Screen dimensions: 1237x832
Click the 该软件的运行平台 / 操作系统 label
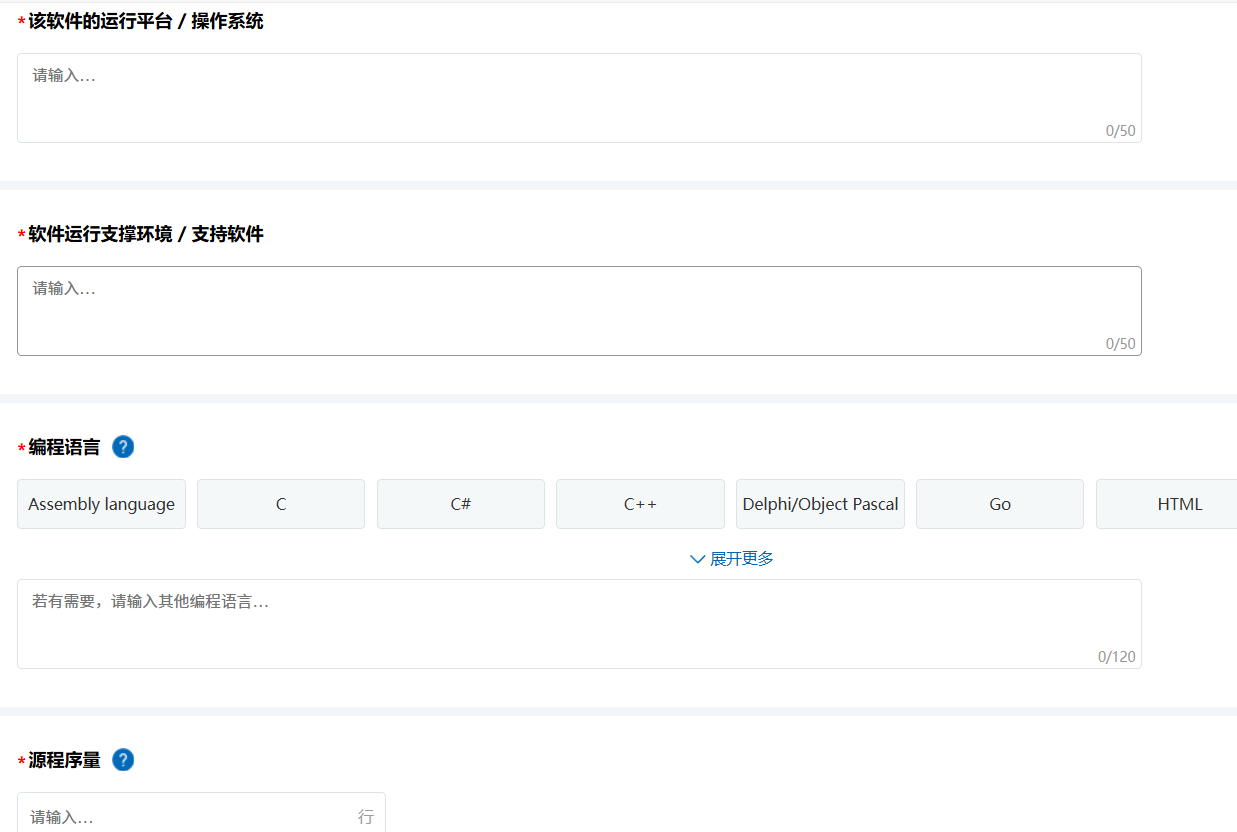tap(146, 21)
